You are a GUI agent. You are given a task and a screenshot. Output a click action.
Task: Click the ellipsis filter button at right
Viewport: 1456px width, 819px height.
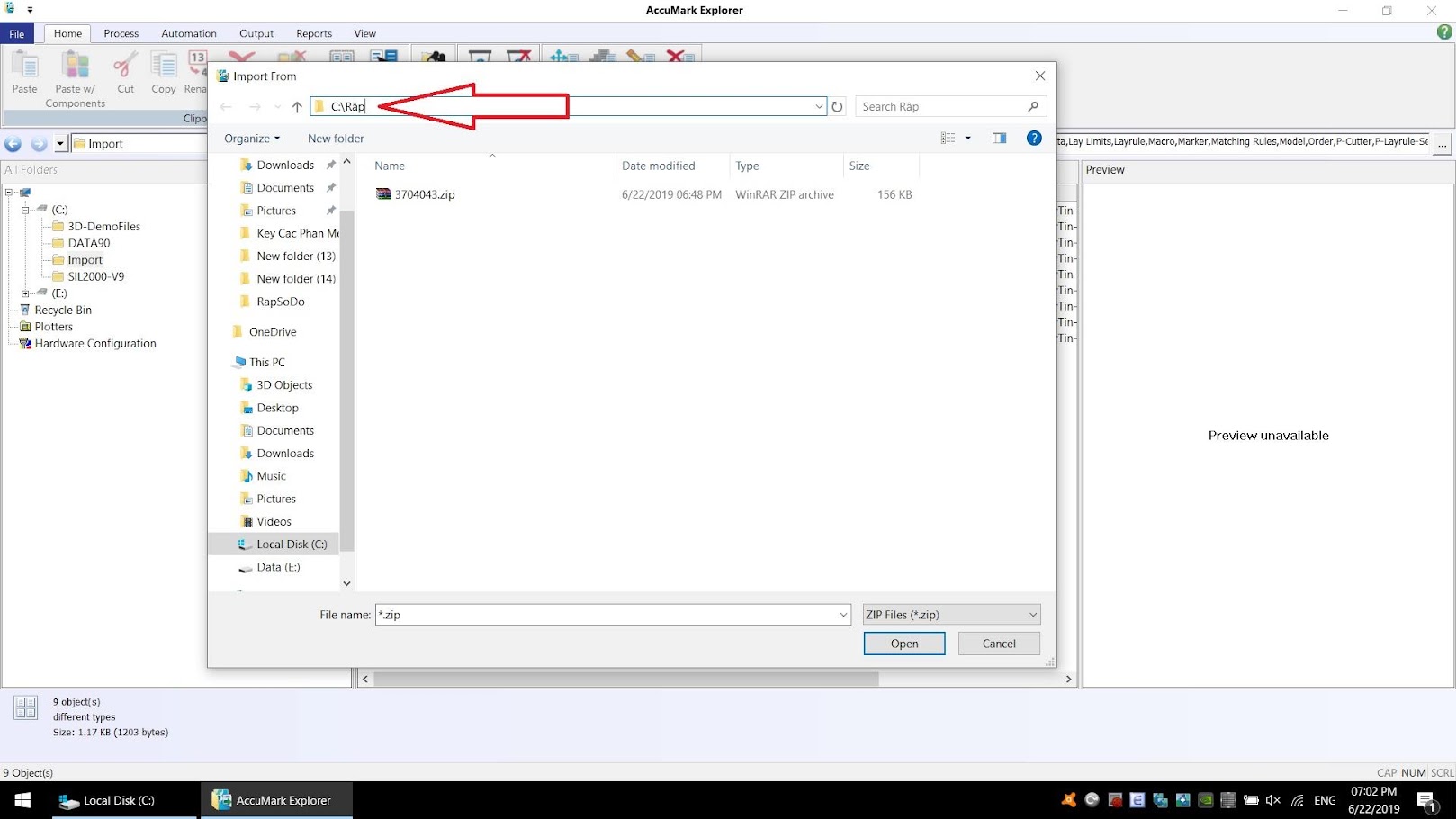[1442, 144]
